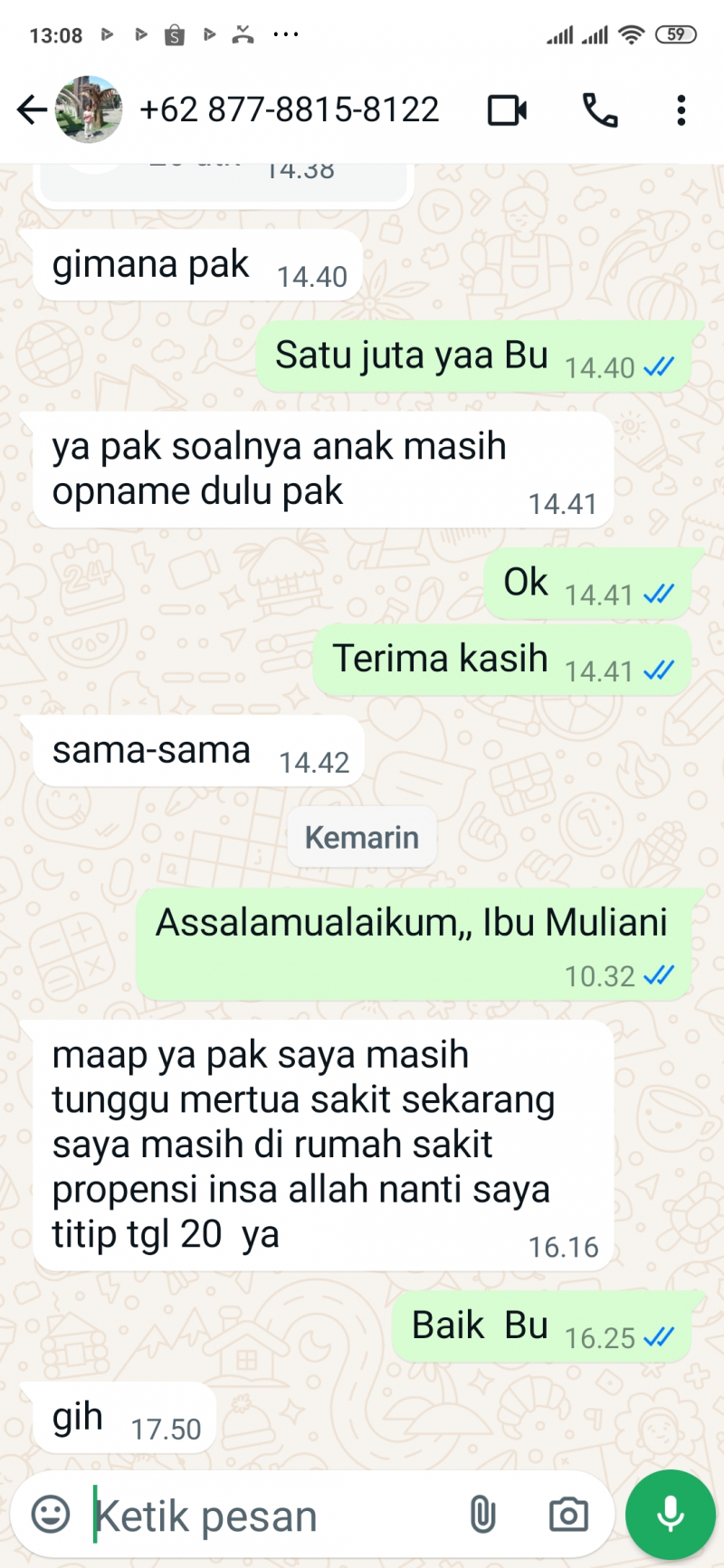Viewport: 724px width, 1568px height.
Task: Tap the "Kemarin" date label
Action: point(362,837)
